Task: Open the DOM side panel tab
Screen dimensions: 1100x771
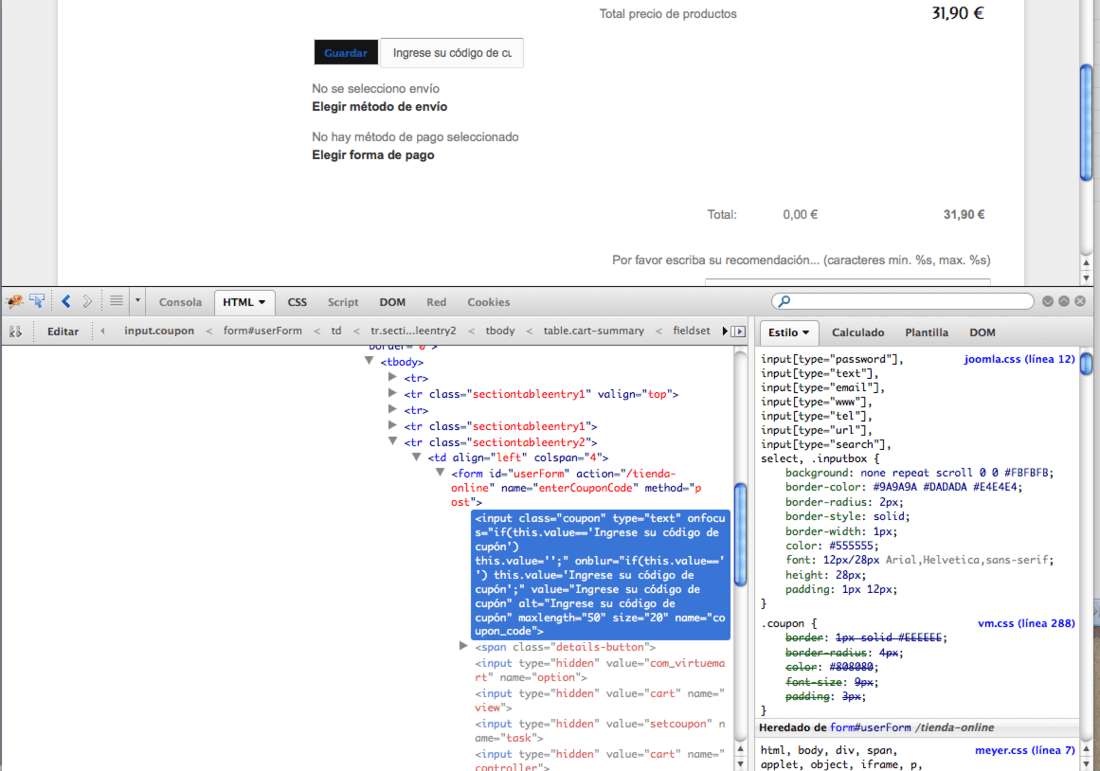Action: [x=982, y=333]
